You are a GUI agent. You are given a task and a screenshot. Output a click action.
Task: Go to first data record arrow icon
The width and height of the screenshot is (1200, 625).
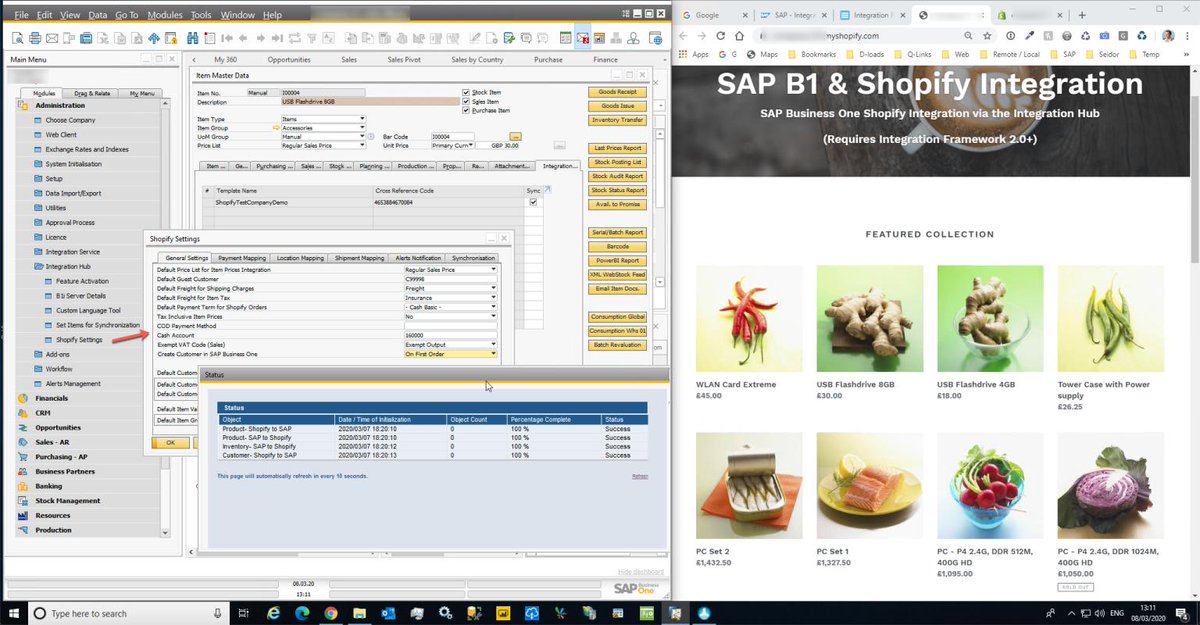pos(227,38)
